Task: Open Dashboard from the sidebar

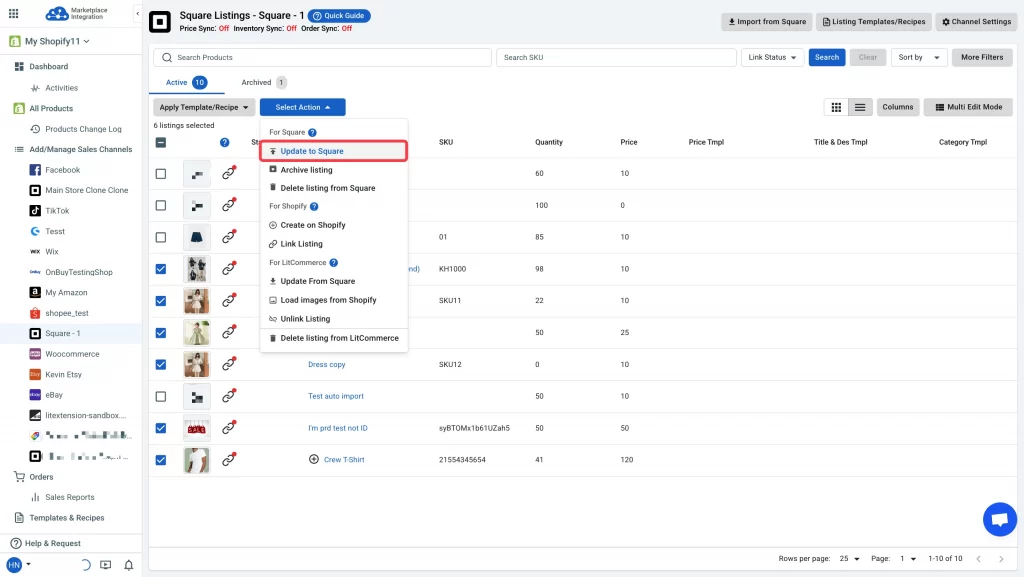Action: tap(48, 67)
